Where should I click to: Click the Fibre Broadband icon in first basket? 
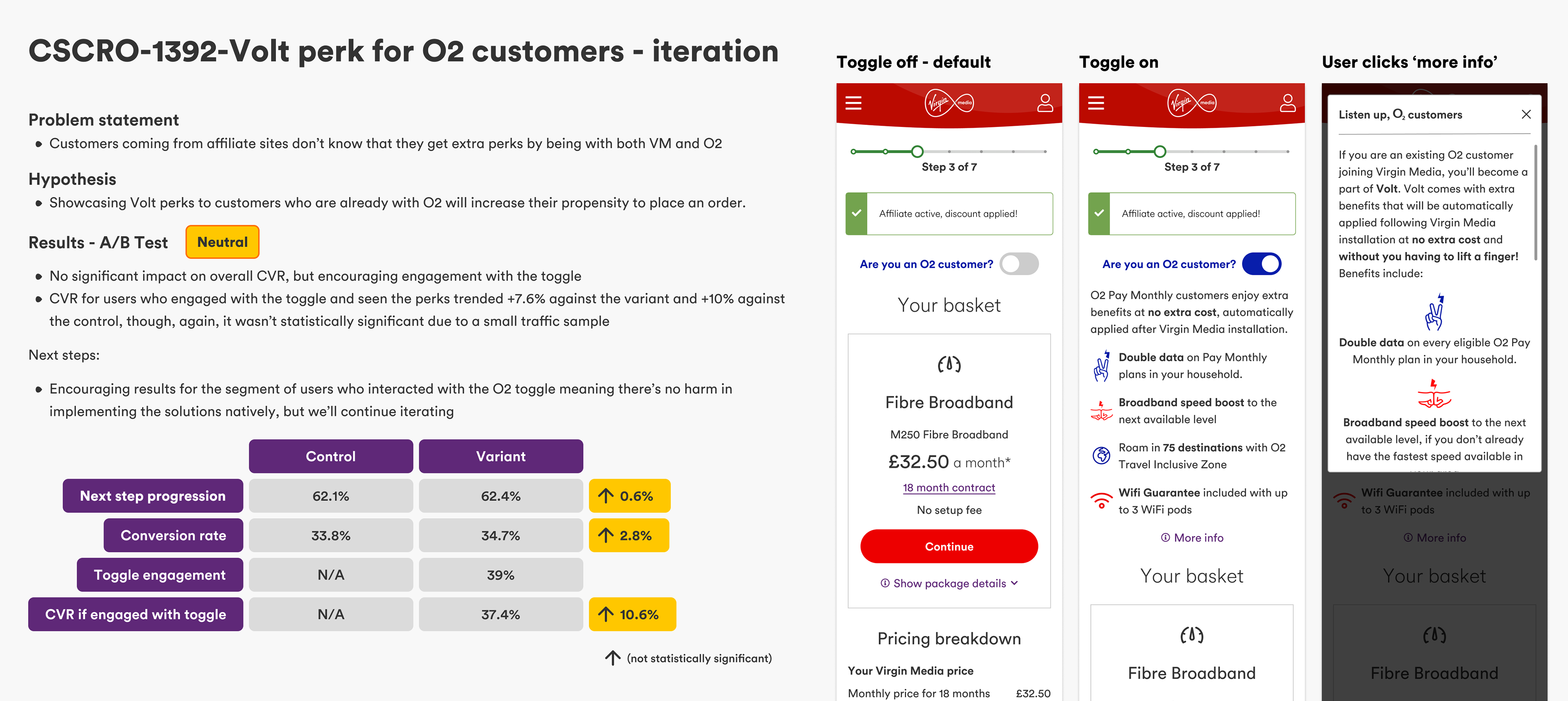click(949, 365)
